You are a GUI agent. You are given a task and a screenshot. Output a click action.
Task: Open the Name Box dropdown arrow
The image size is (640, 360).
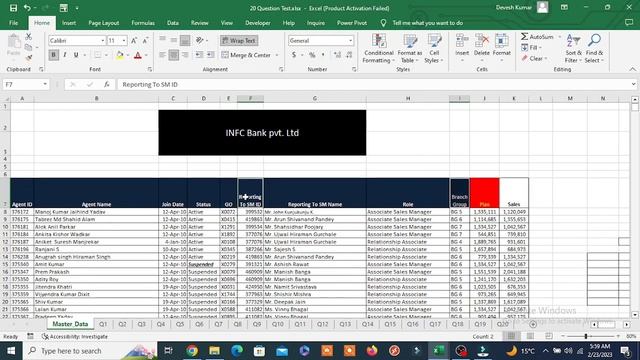[x=45, y=84]
